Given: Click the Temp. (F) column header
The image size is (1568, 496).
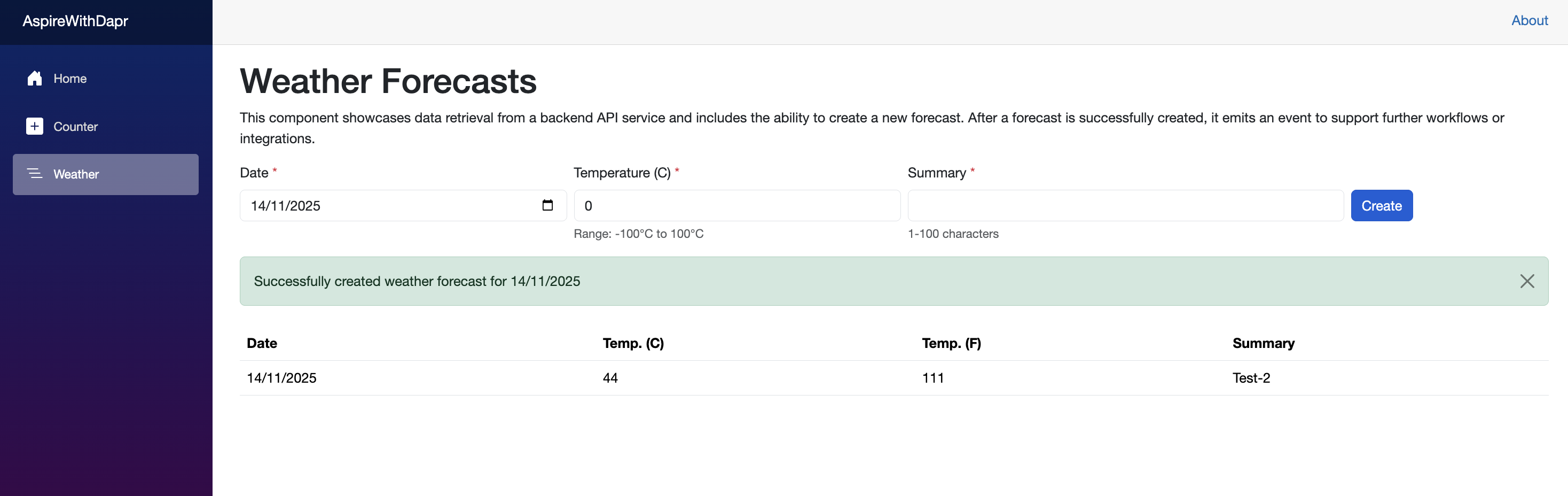Looking at the screenshot, I should click(x=951, y=343).
